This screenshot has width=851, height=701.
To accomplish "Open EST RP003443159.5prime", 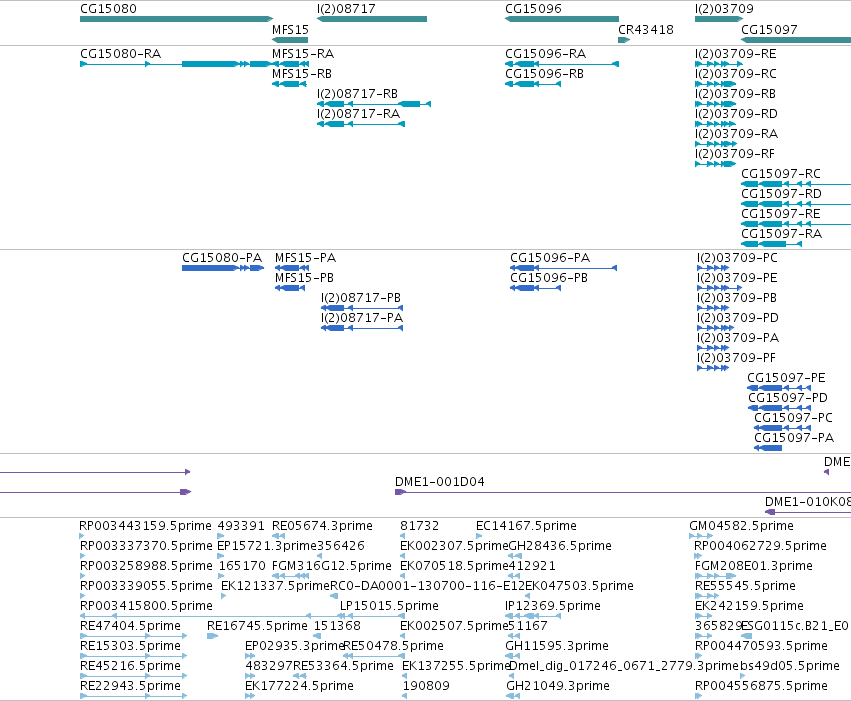I will (x=145, y=526).
